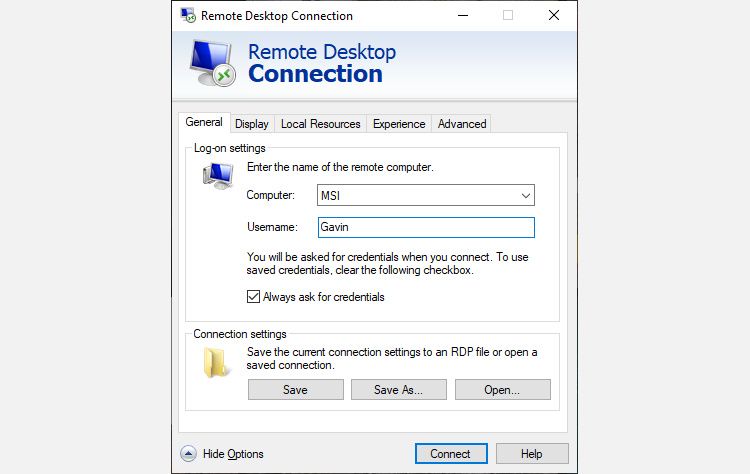Click the folder icon in Connection settings

click(x=216, y=363)
